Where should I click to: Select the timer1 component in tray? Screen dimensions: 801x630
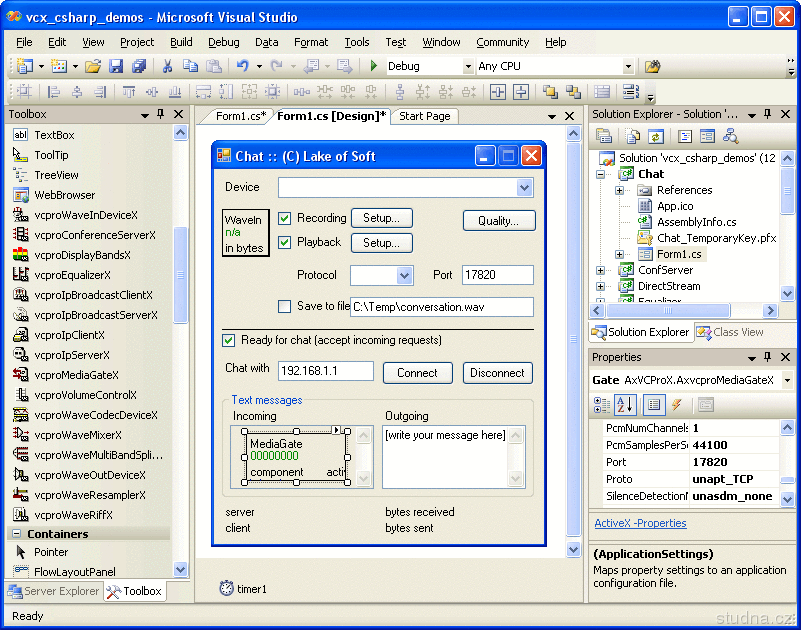tap(243, 589)
